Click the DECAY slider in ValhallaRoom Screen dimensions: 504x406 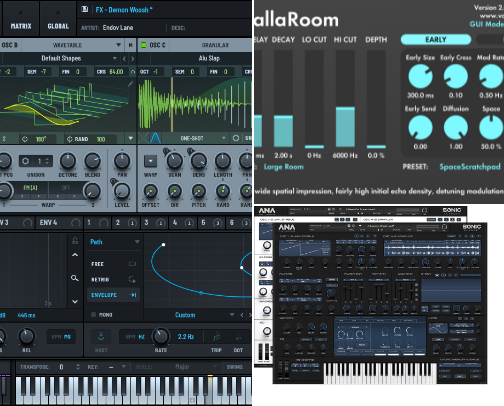[x=283, y=99]
